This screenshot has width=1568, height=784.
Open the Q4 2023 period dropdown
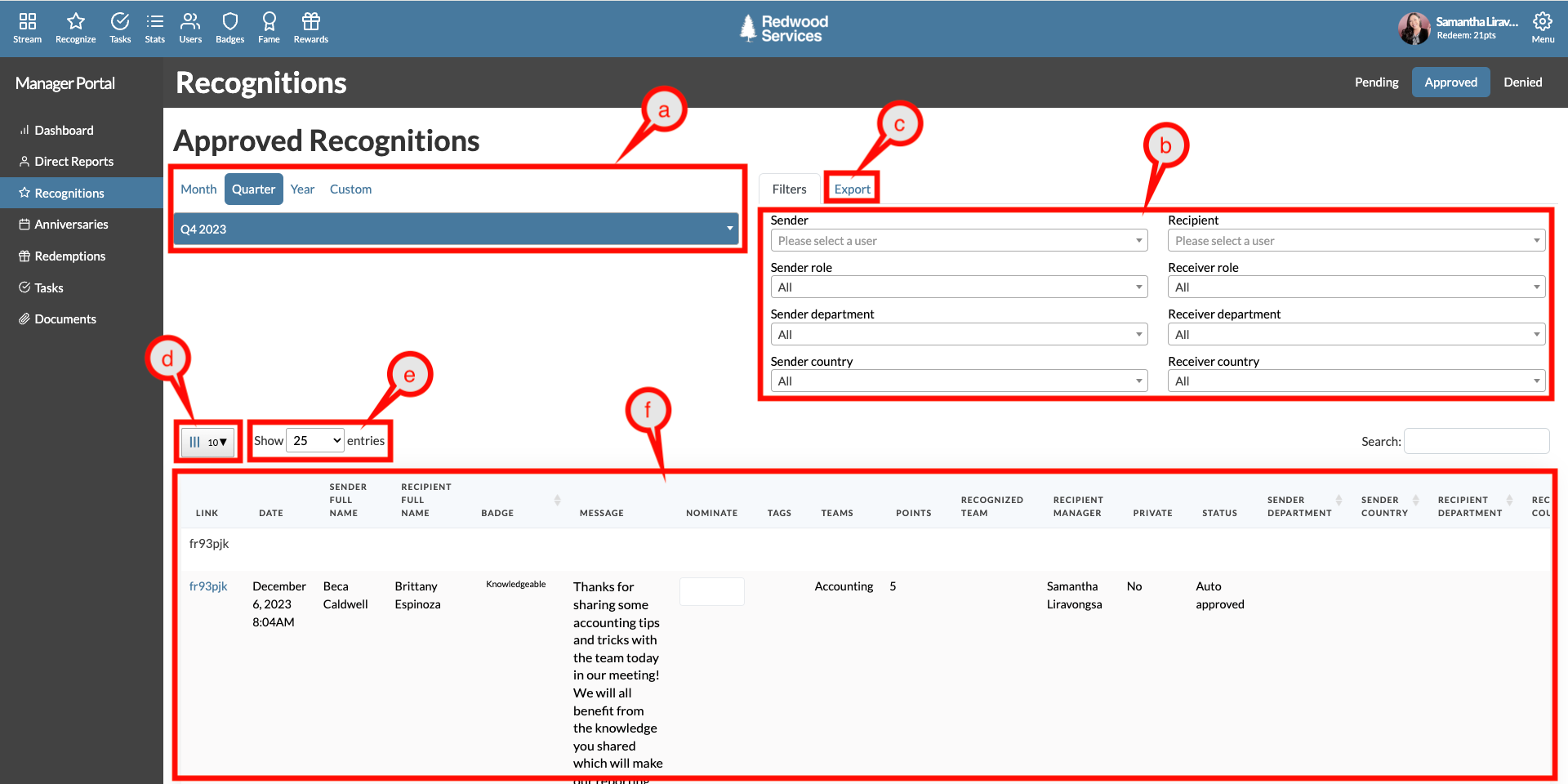click(x=457, y=229)
